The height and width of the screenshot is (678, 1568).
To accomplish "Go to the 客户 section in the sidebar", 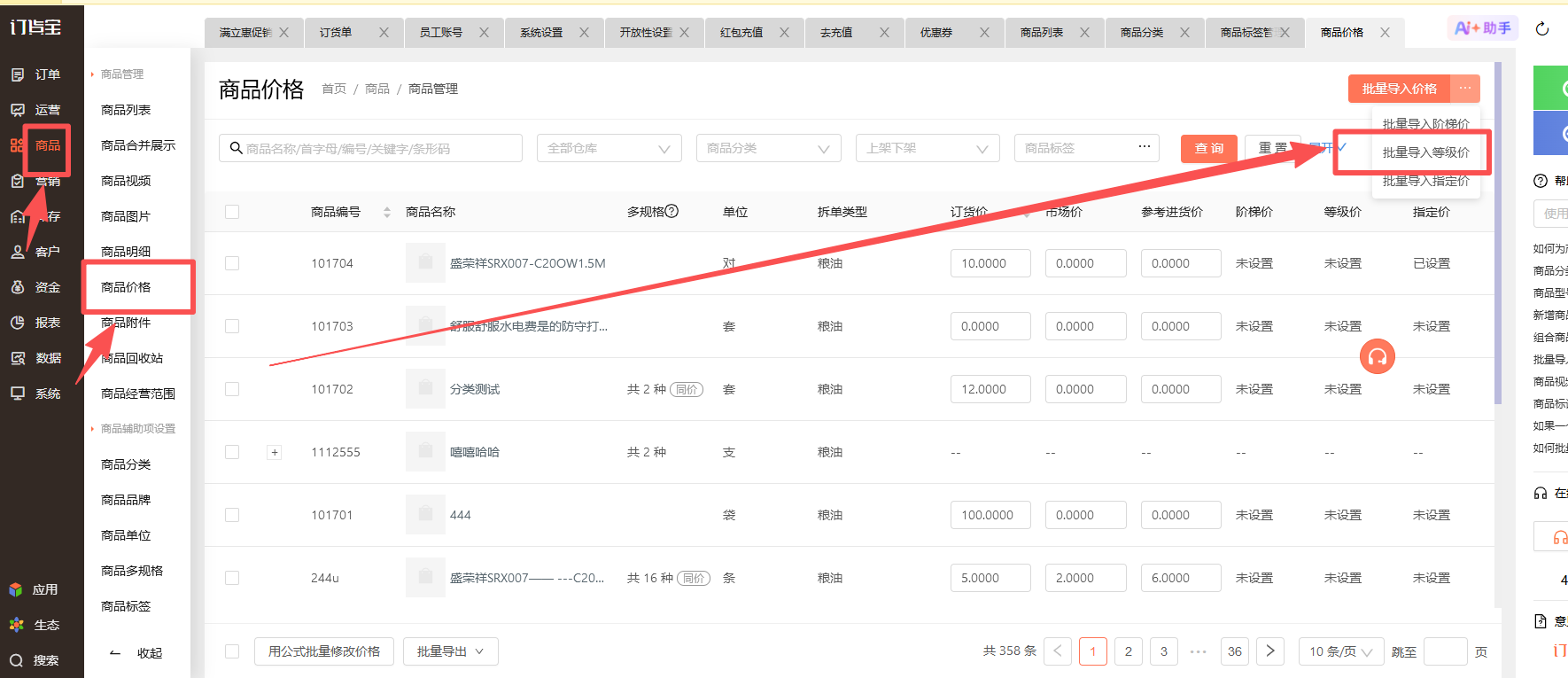I will (x=35, y=252).
